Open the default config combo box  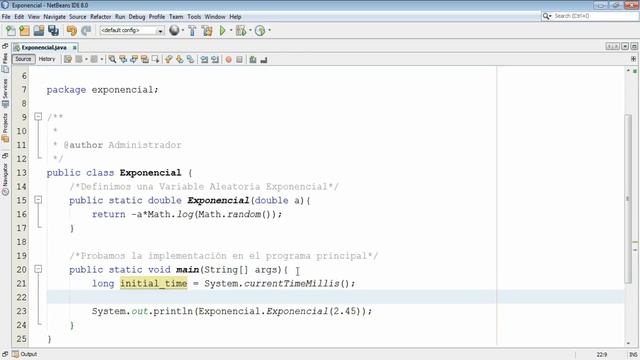coord(132,31)
